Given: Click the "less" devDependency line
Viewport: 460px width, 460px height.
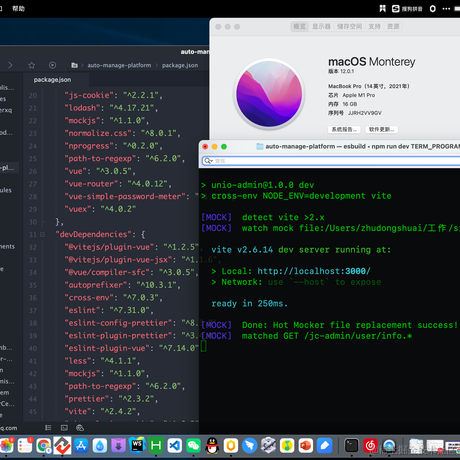Looking at the screenshot, I should 102,361.
